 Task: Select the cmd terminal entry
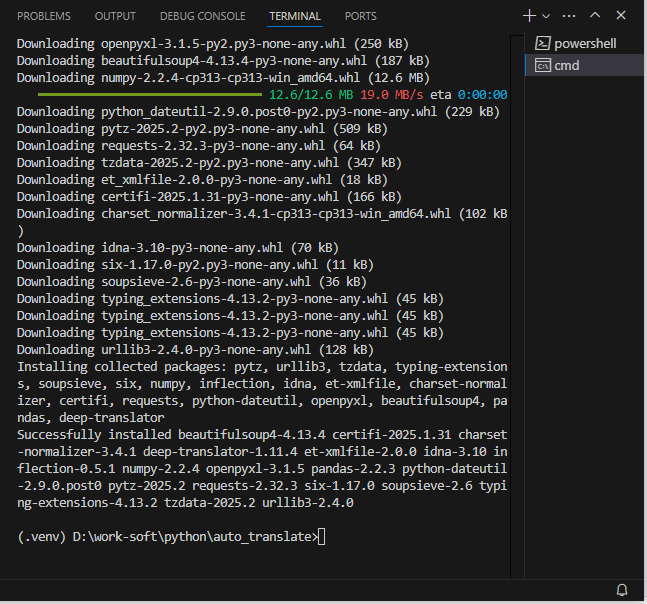tap(584, 65)
